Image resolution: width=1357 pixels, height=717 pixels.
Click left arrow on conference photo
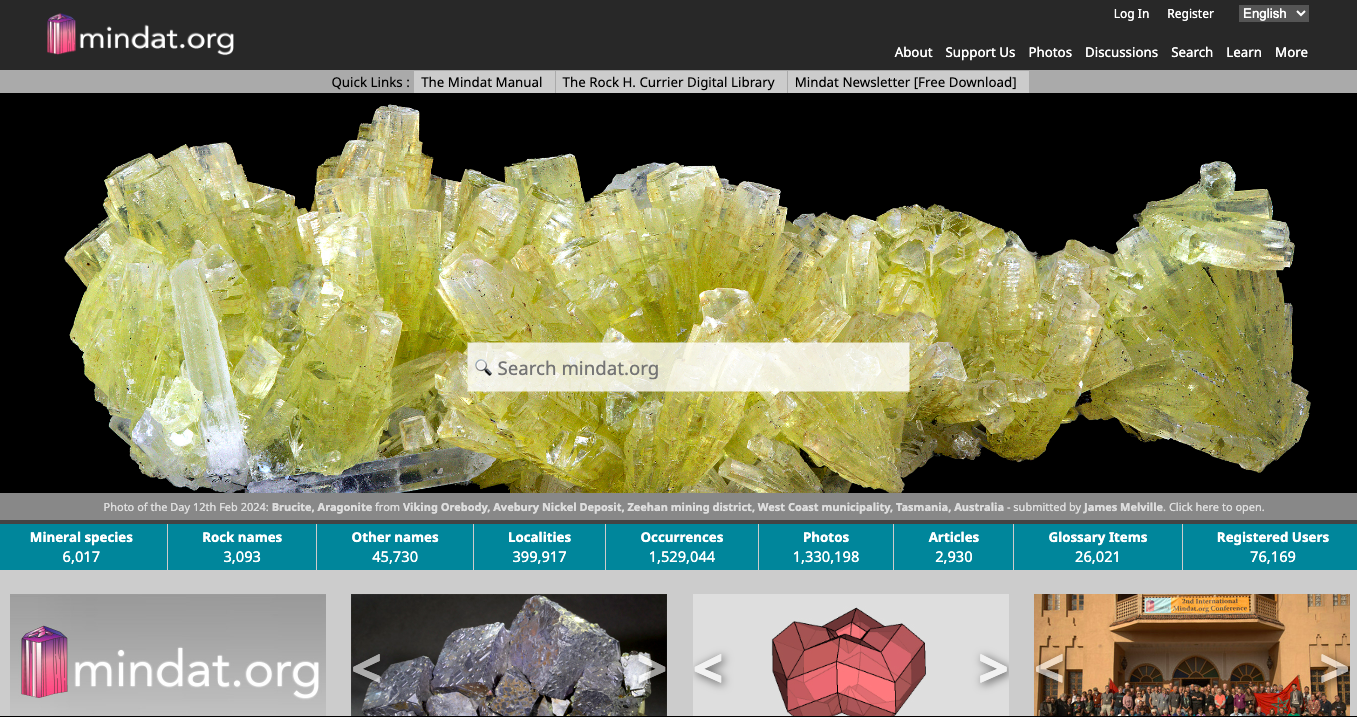(x=1049, y=668)
